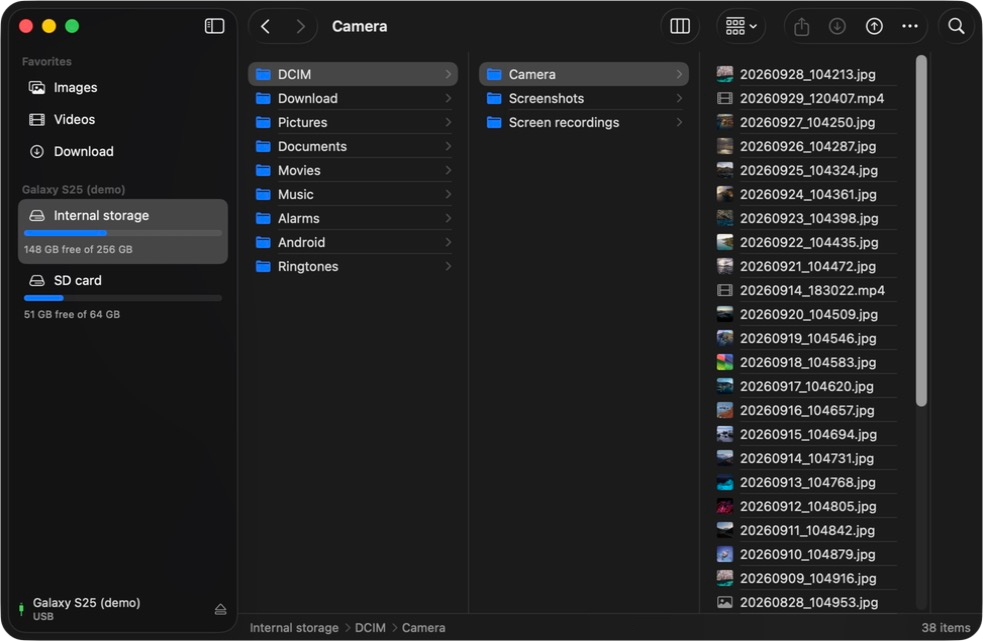Open Download in Favorites sidebar
The width and height of the screenshot is (983, 641).
122,151
